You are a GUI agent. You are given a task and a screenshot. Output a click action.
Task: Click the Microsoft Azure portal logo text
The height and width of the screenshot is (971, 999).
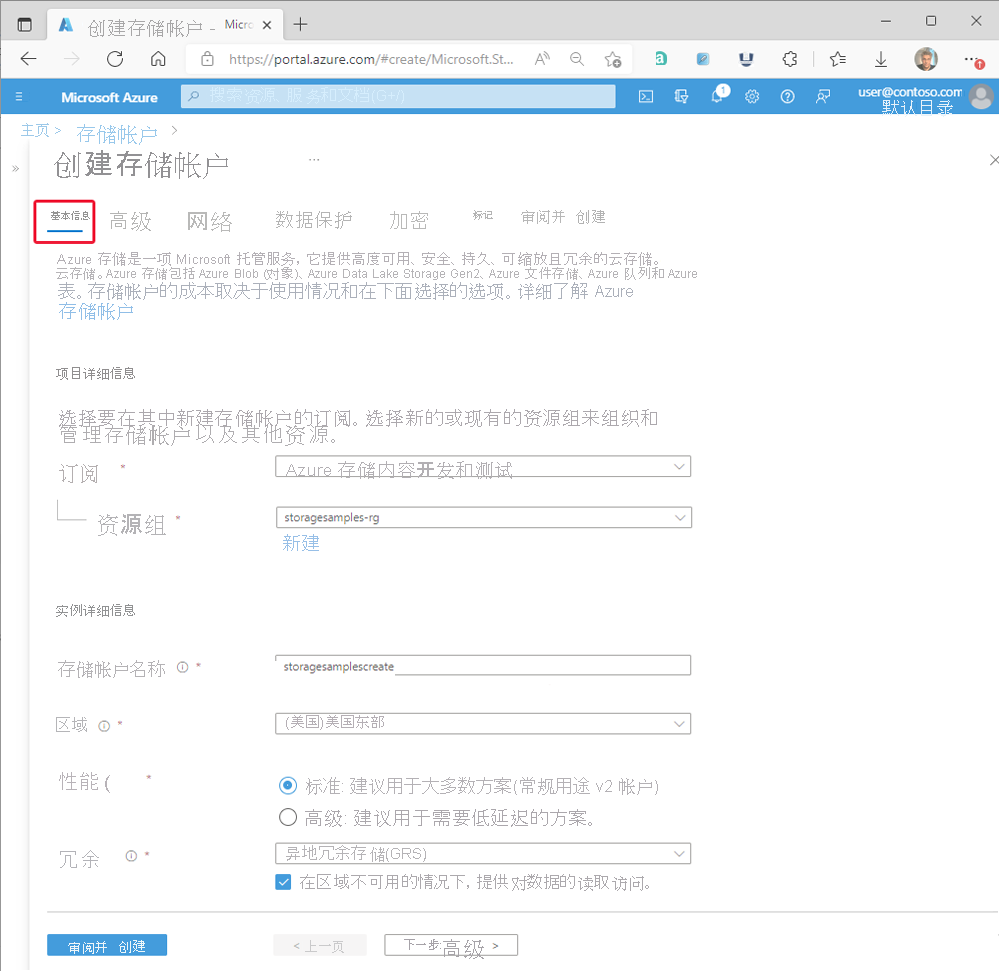coord(110,97)
